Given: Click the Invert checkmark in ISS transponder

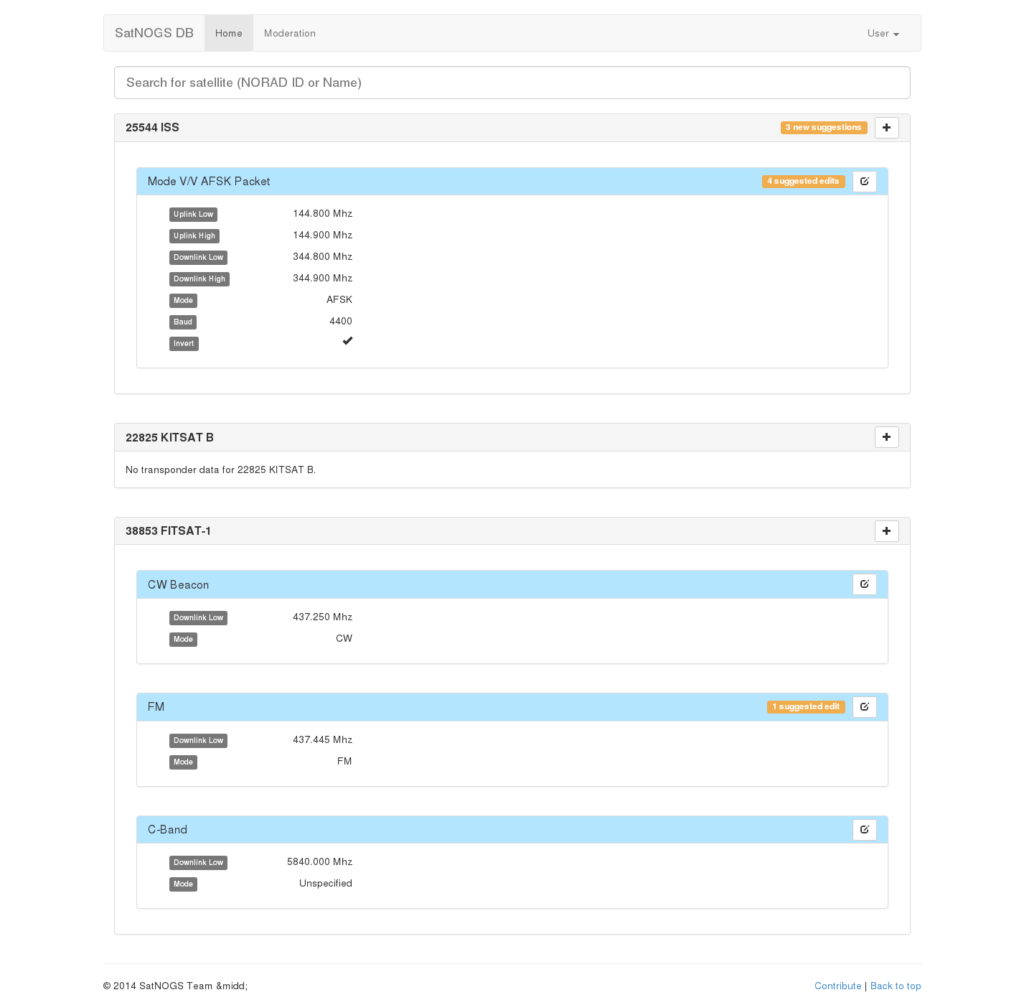Looking at the screenshot, I should click(x=347, y=342).
